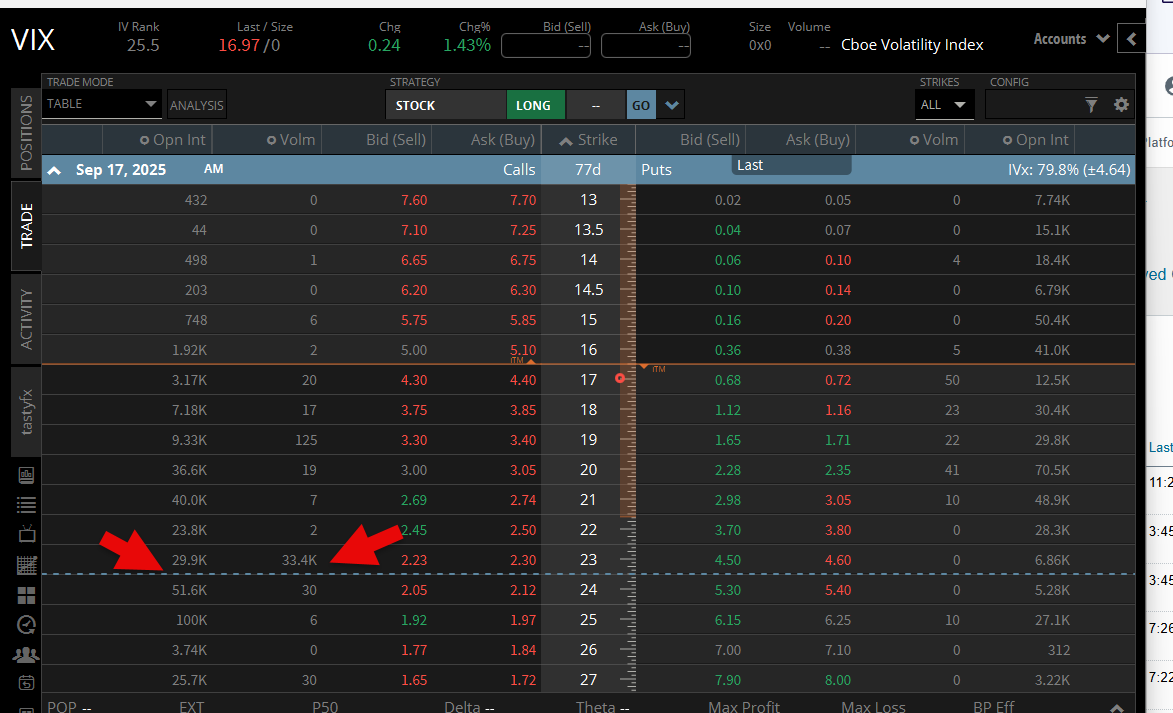Switch to the POSITIONS side tab

point(26,132)
